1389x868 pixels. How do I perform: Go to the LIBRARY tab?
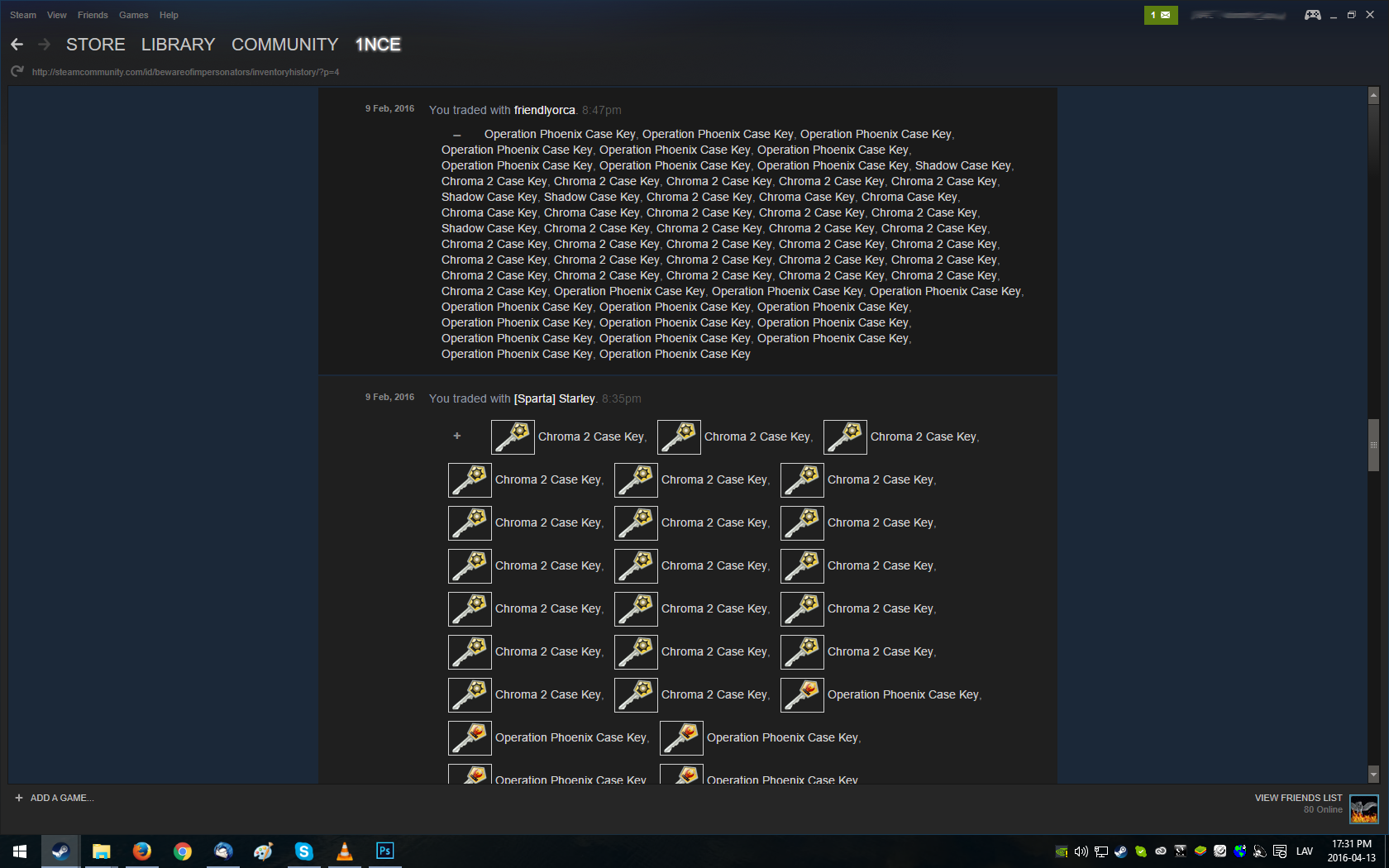point(178,45)
